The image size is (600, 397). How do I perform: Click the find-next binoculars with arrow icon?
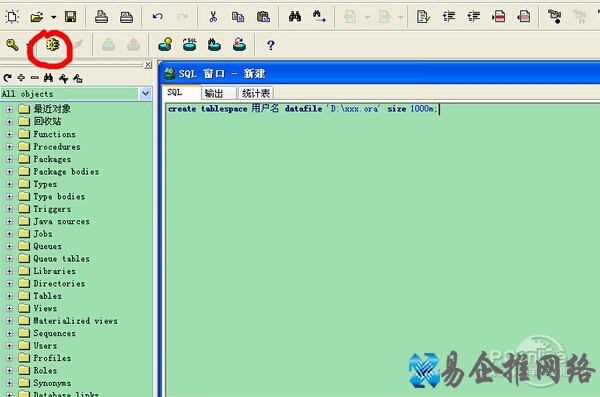pyautogui.click(x=319, y=16)
